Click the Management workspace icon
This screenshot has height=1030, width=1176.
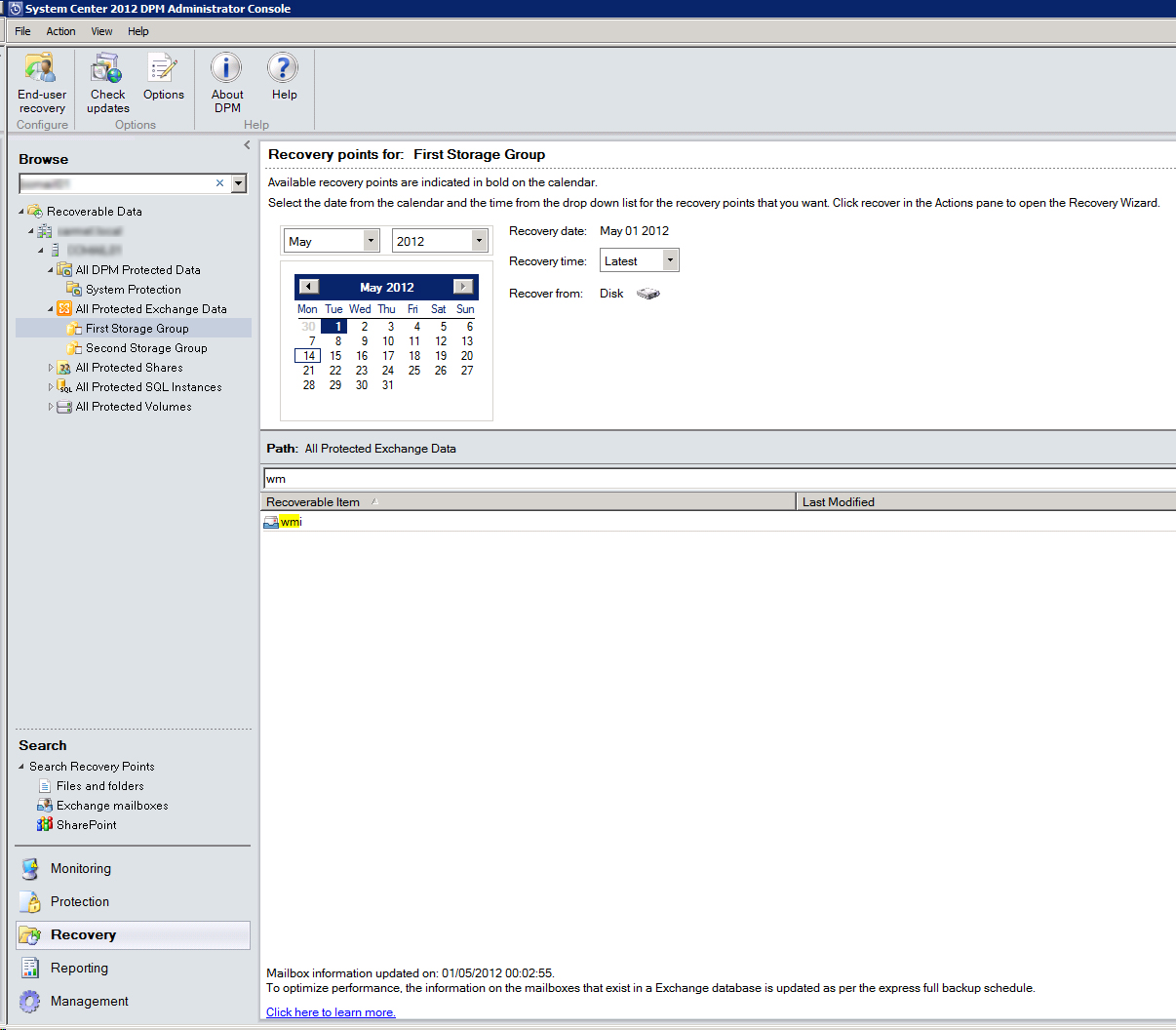coord(31,1001)
